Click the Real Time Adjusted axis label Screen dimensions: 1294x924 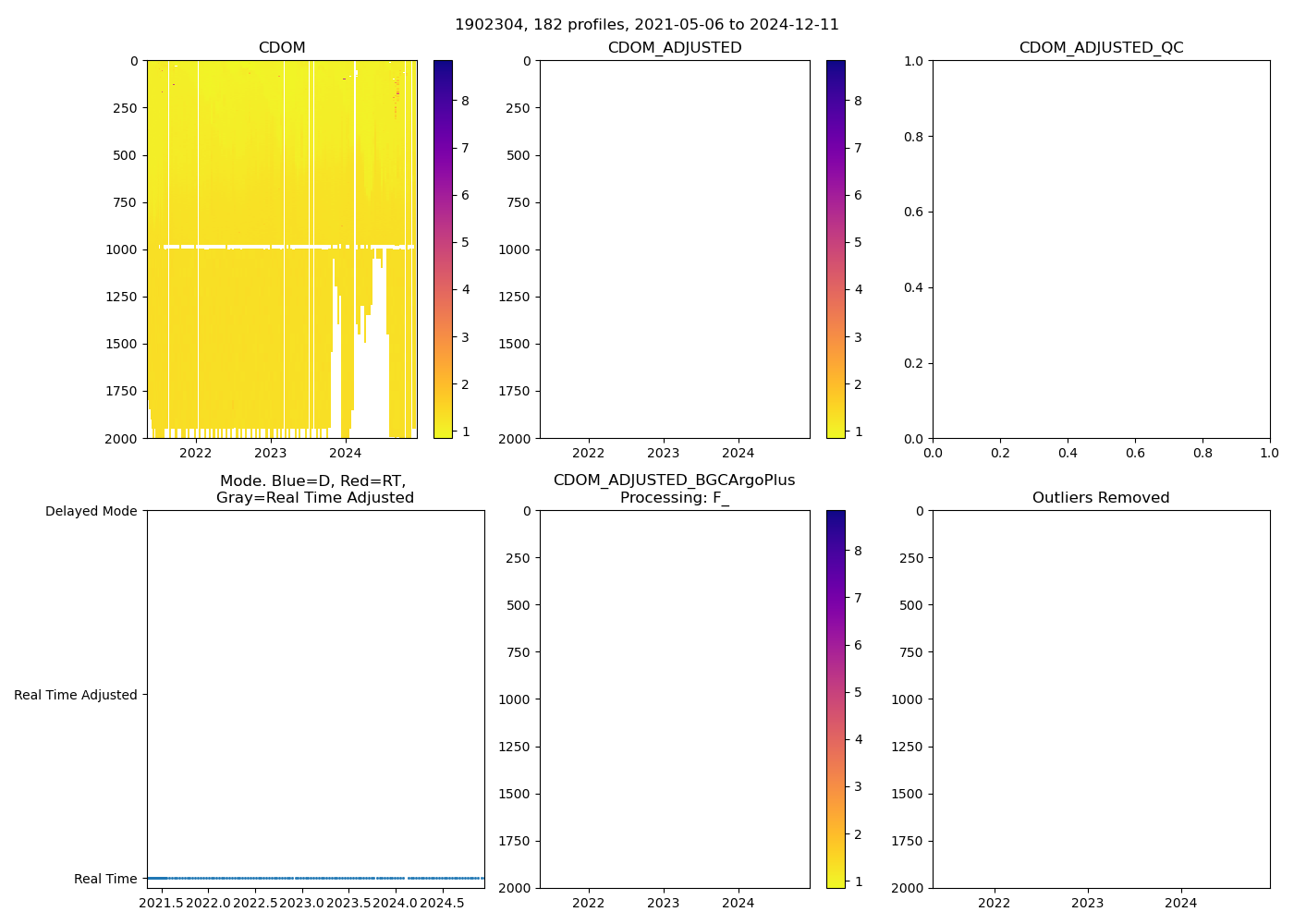[76, 695]
